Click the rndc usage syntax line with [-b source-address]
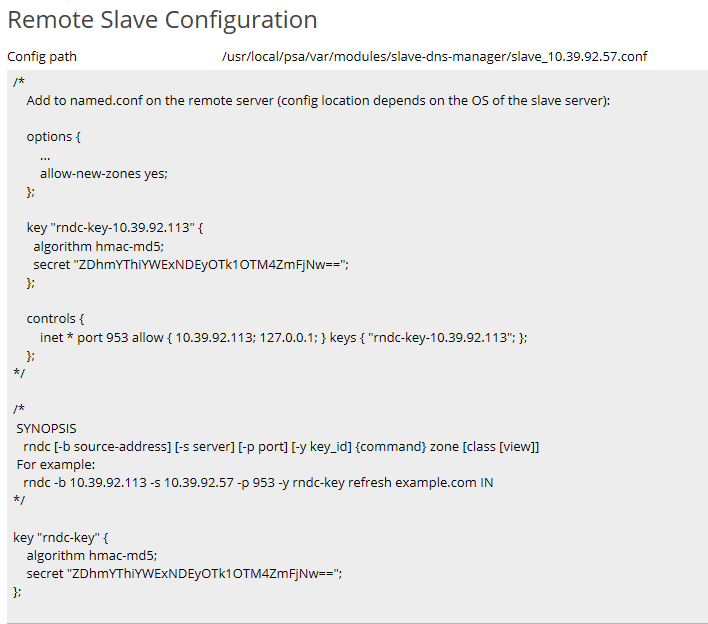Screen dimensions: 708x624 point(281,446)
